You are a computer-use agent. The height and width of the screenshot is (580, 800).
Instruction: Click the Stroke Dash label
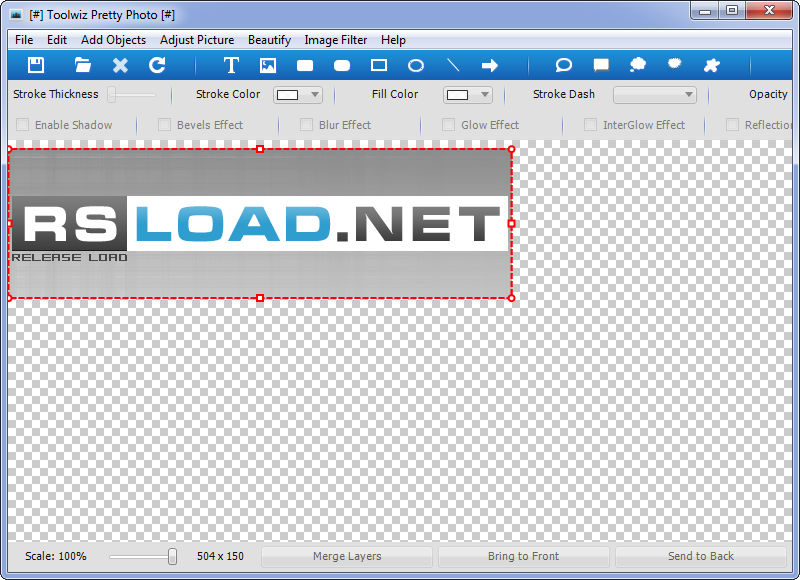coord(564,94)
